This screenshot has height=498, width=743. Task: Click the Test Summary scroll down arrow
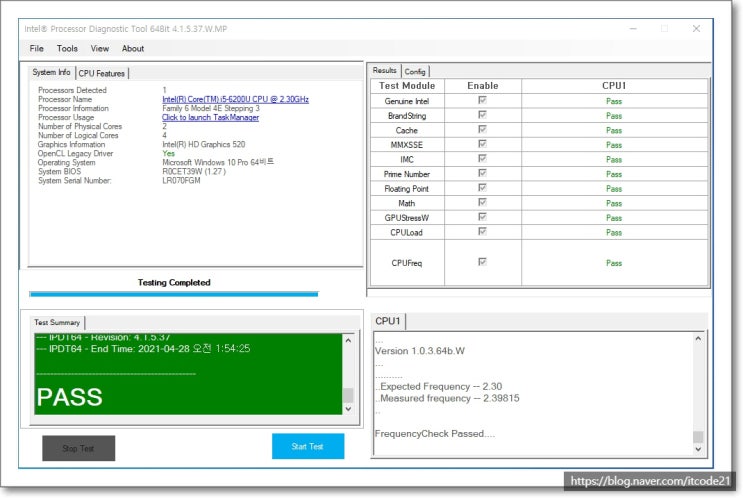tap(348, 408)
